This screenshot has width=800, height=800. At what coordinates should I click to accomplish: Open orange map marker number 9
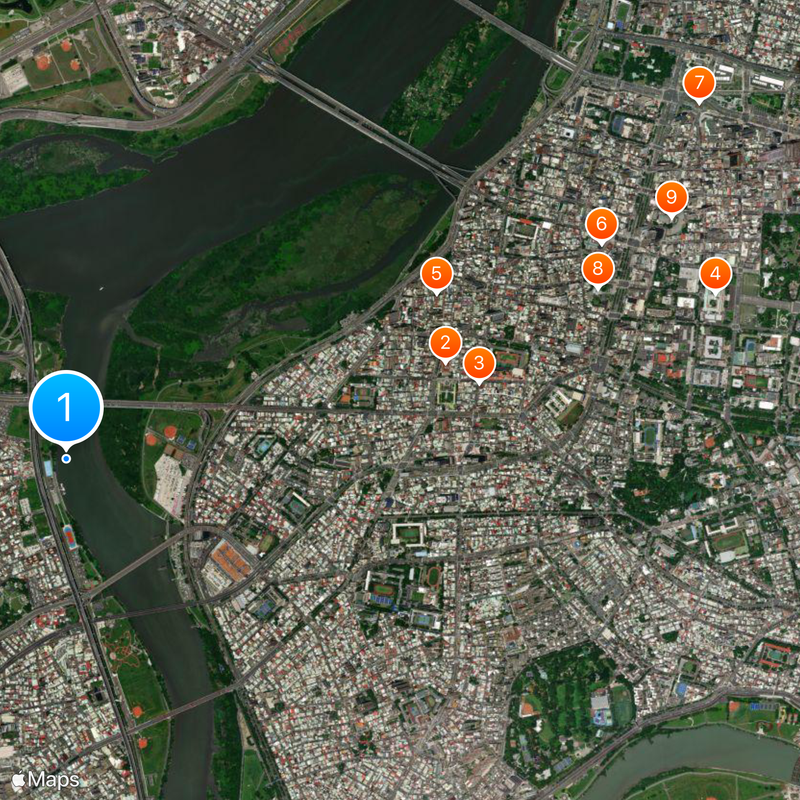(671, 197)
